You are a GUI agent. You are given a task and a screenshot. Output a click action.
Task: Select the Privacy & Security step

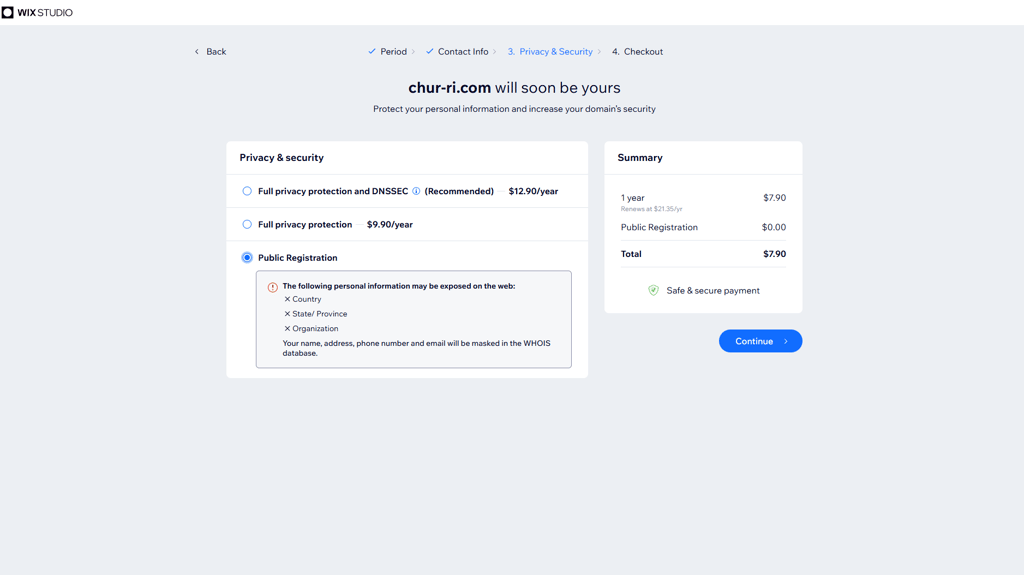(x=550, y=52)
